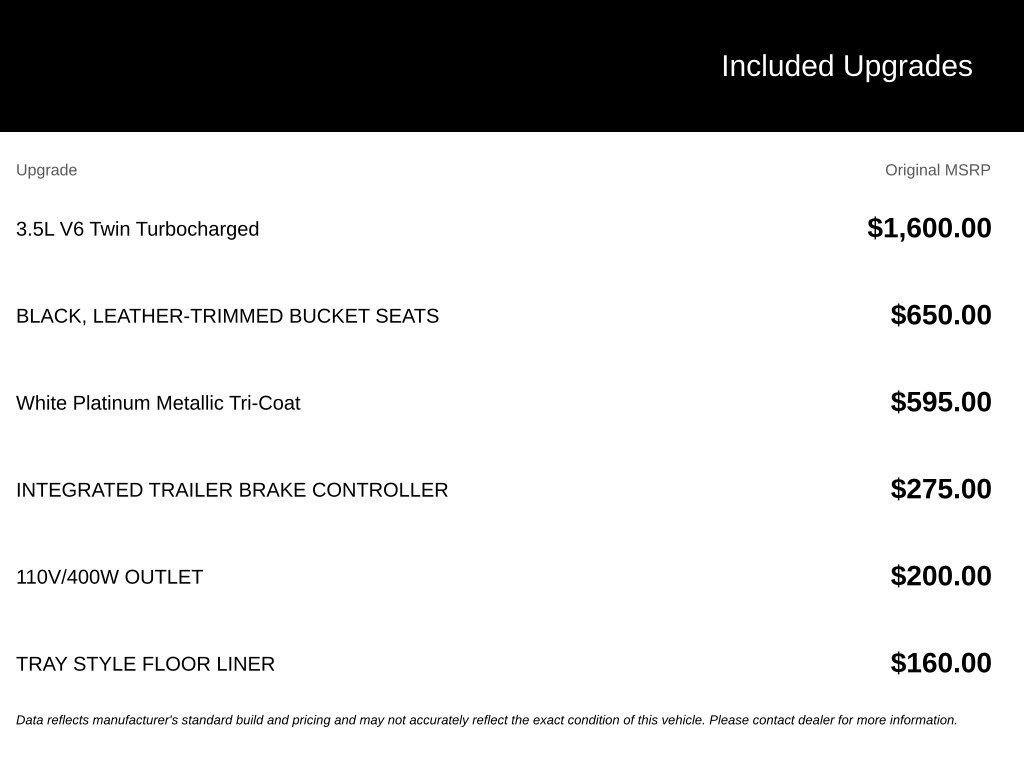Screen dimensions: 1024x768
Task: Choose Integrated Trailer Brake Controller item
Action: [232, 490]
